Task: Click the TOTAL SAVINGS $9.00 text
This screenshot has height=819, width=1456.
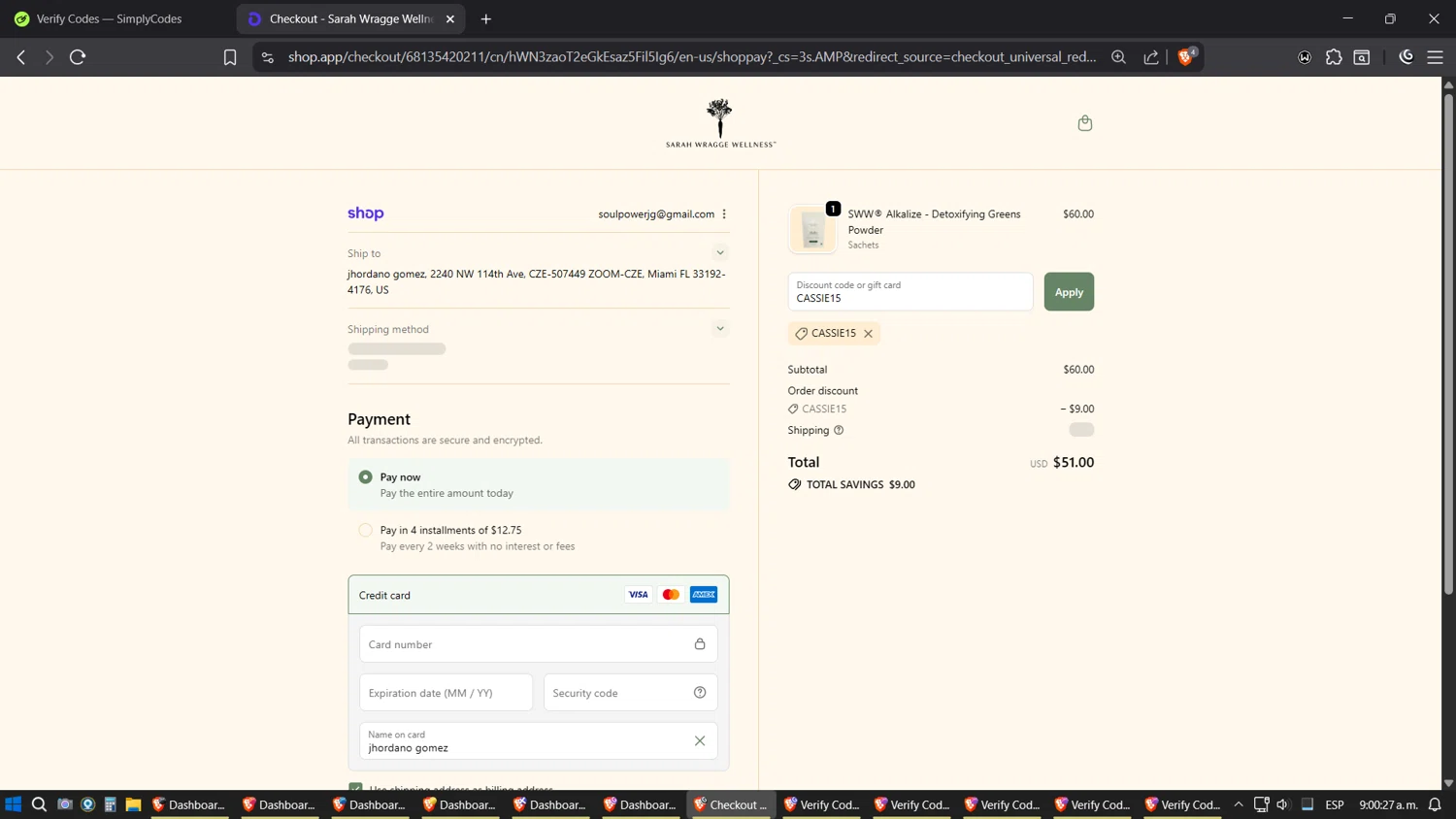Action: pyautogui.click(x=860, y=485)
